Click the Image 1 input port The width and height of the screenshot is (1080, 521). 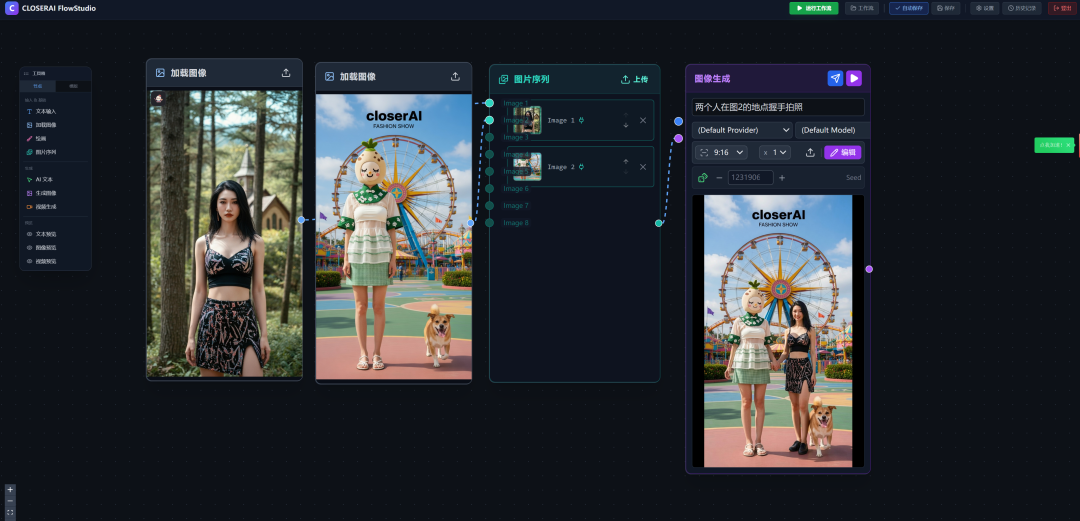tap(489, 103)
